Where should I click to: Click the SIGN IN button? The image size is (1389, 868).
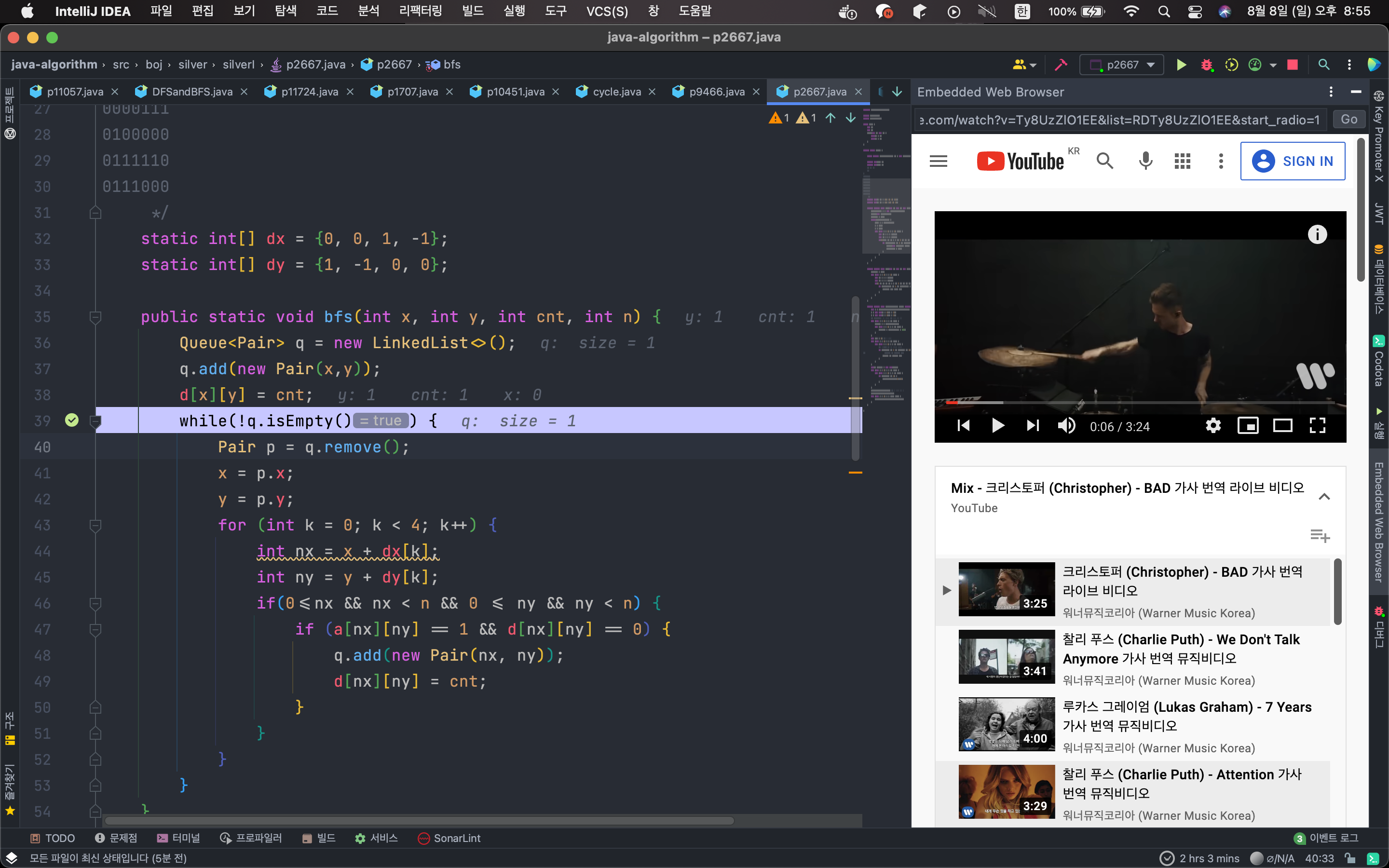click(x=1293, y=162)
